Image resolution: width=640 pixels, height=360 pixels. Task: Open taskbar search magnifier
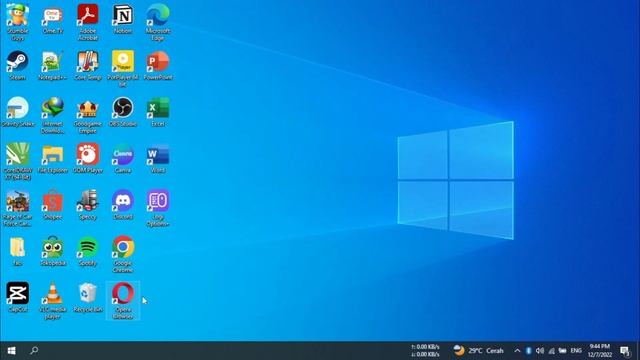coord(34,351)
